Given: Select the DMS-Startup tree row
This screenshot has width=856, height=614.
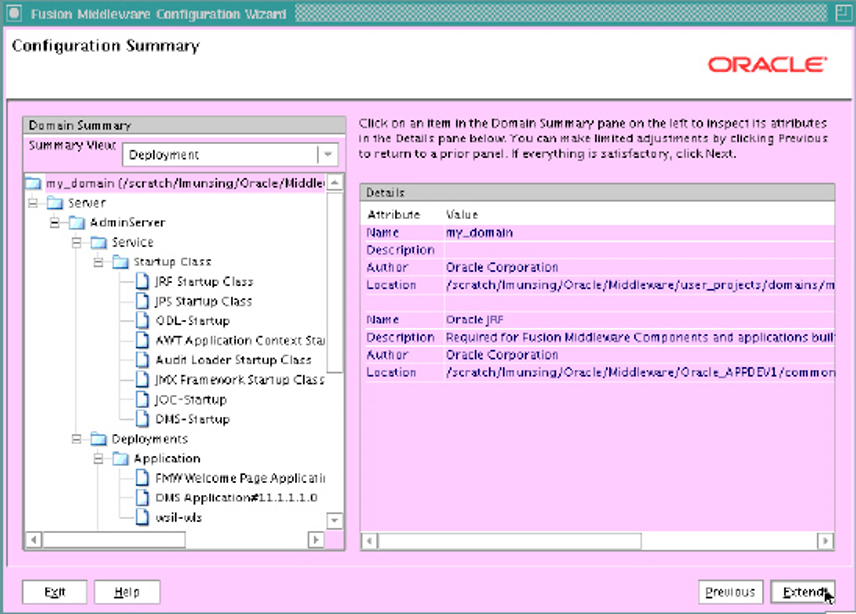Looking at the screenshot, I should 192,419.
